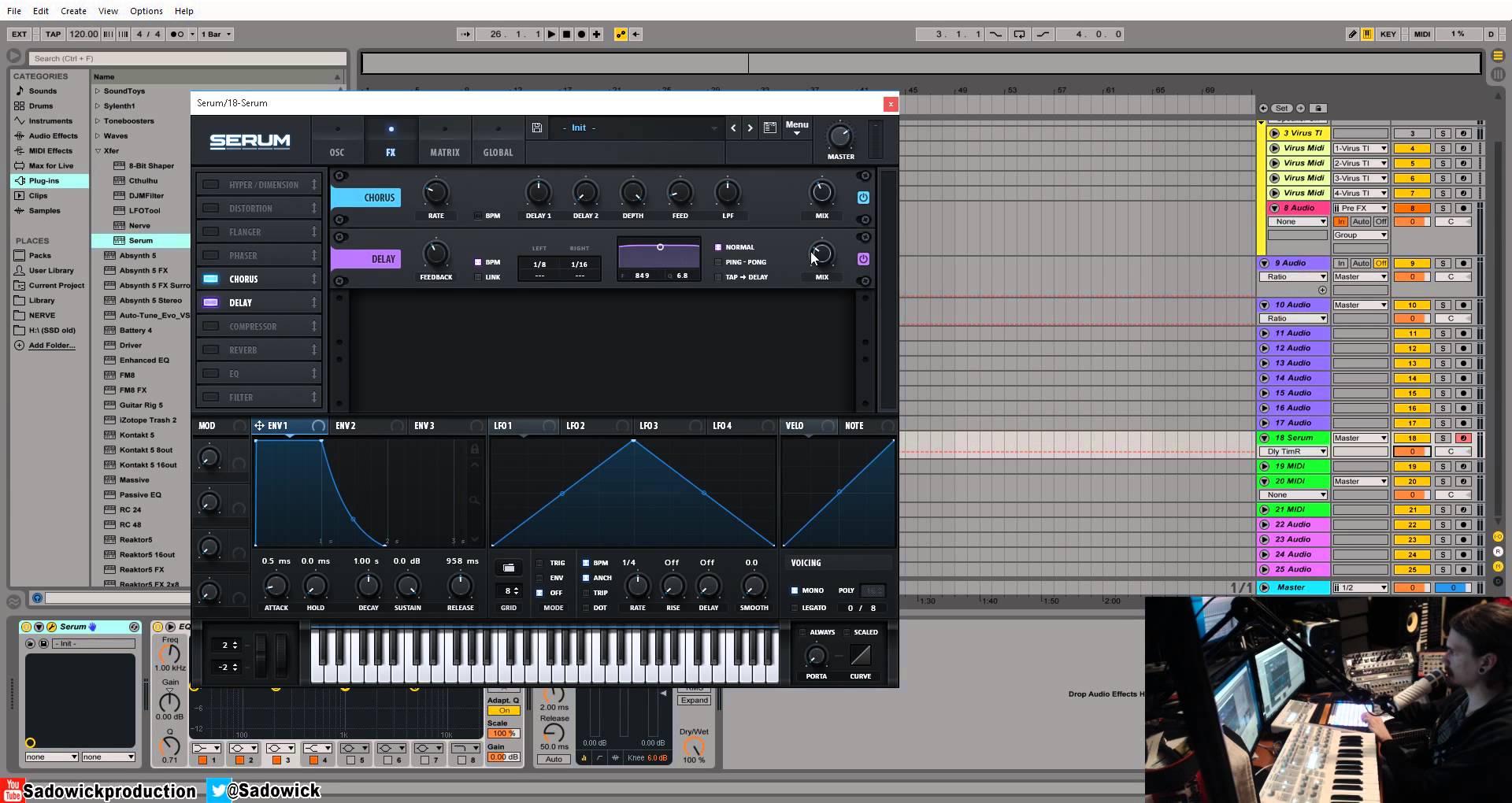The height and width of the screenshot is (803, 1512).
Task: Click Add Folder in Places
Action: [x=51, y=346]
